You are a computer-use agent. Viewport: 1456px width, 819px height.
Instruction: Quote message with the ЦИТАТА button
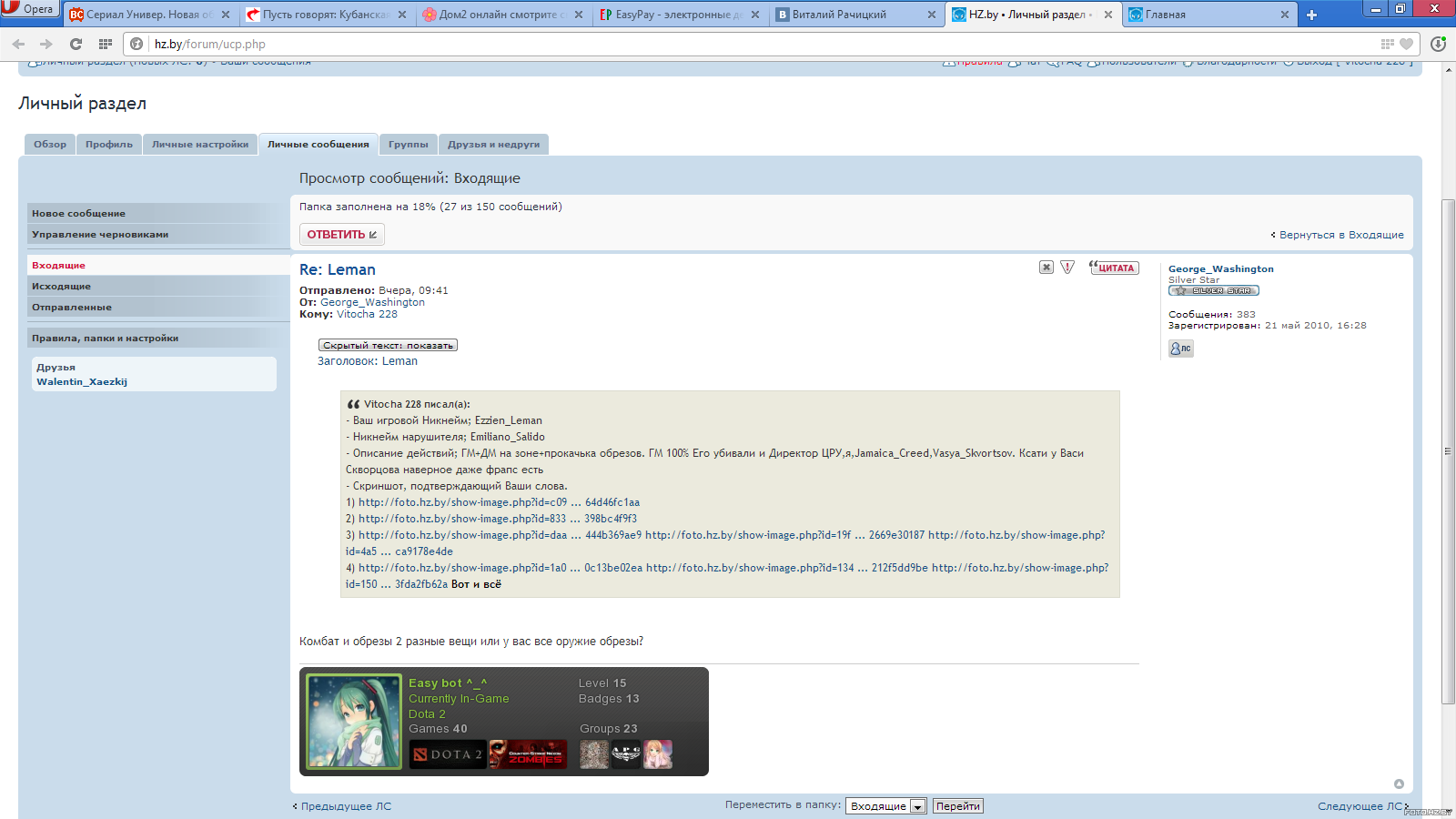click(x=1114, y=268)
